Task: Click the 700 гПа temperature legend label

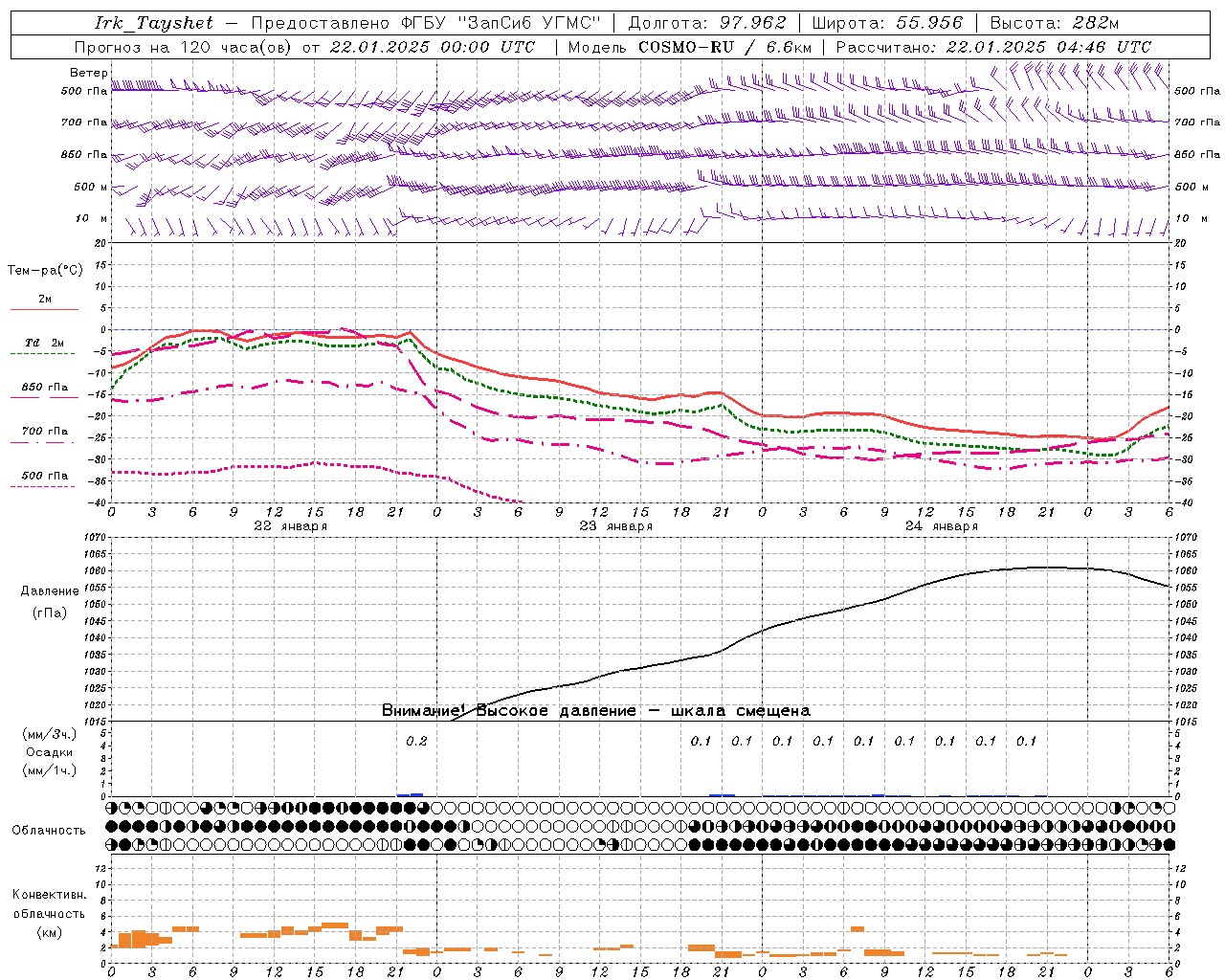Action: [45, 432]
